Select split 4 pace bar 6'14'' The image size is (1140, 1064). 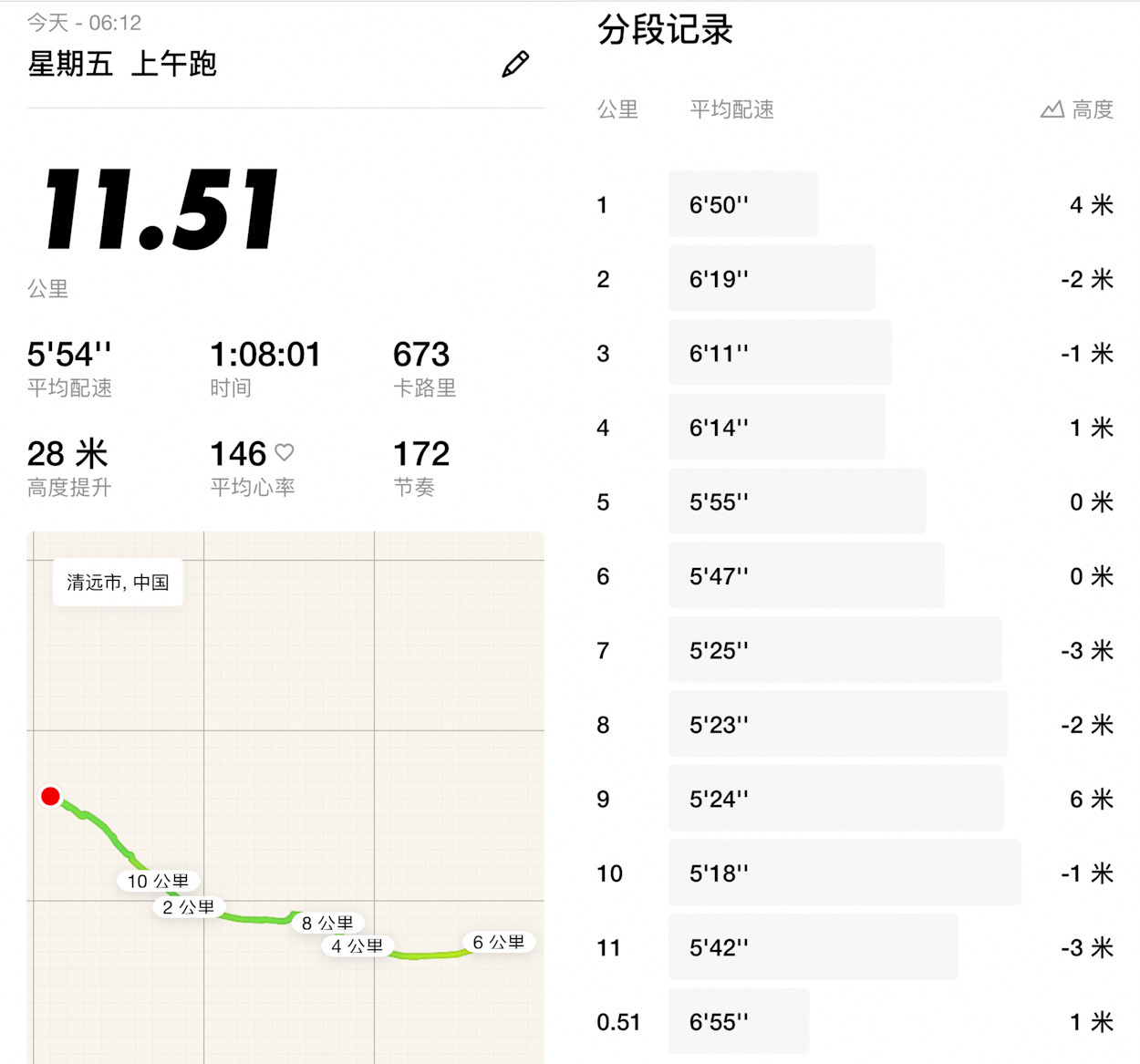pyautogui.click(x=777, y=427)
